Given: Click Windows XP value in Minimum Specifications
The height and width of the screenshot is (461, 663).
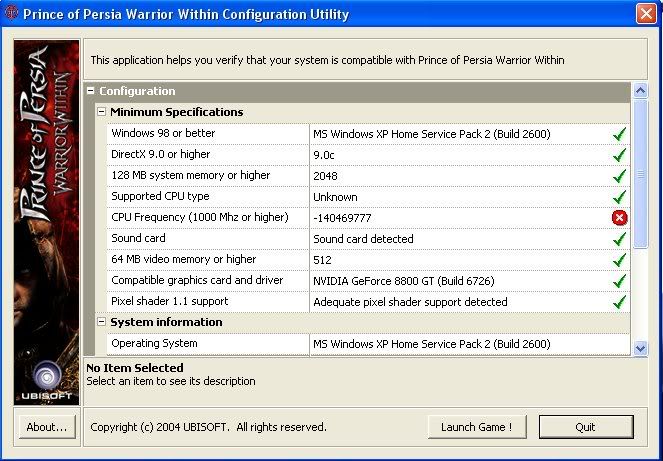Looking at the screenshot, I should [432, 134].
